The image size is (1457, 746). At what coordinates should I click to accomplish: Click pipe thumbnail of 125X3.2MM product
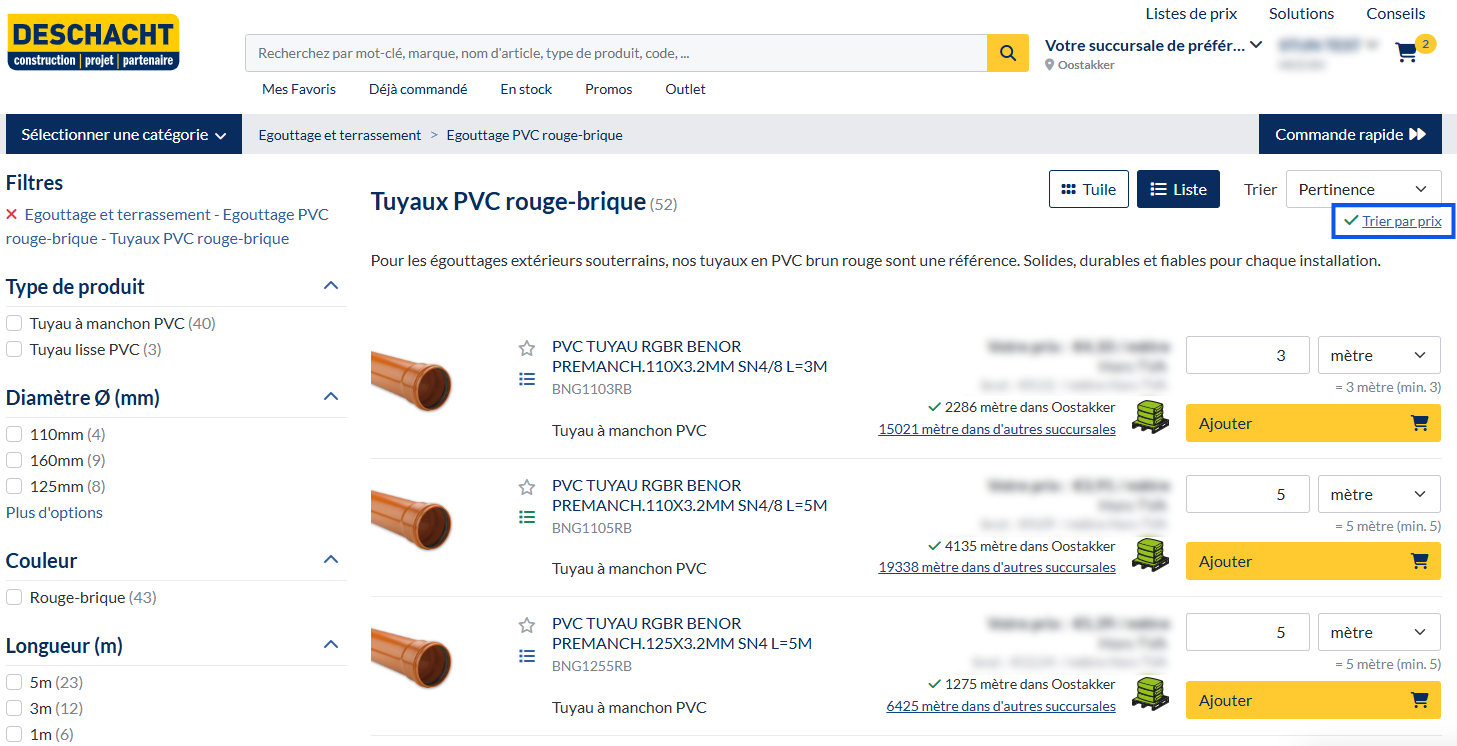tap(411, 659)
